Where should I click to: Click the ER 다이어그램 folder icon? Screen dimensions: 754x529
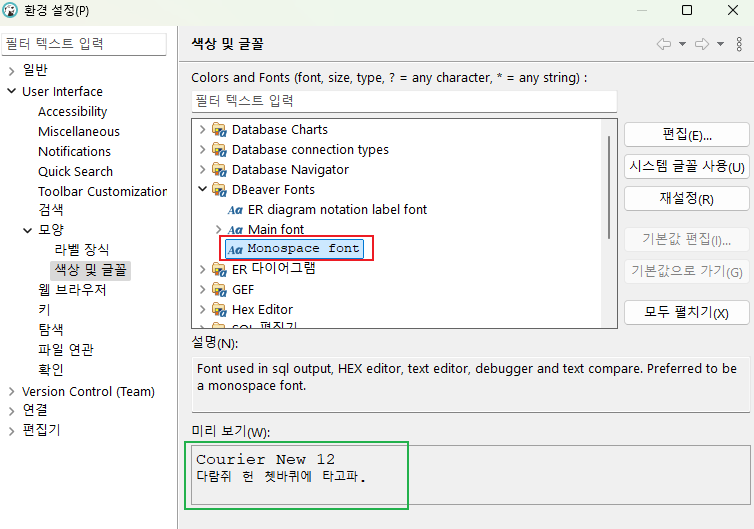coord(219,269)
